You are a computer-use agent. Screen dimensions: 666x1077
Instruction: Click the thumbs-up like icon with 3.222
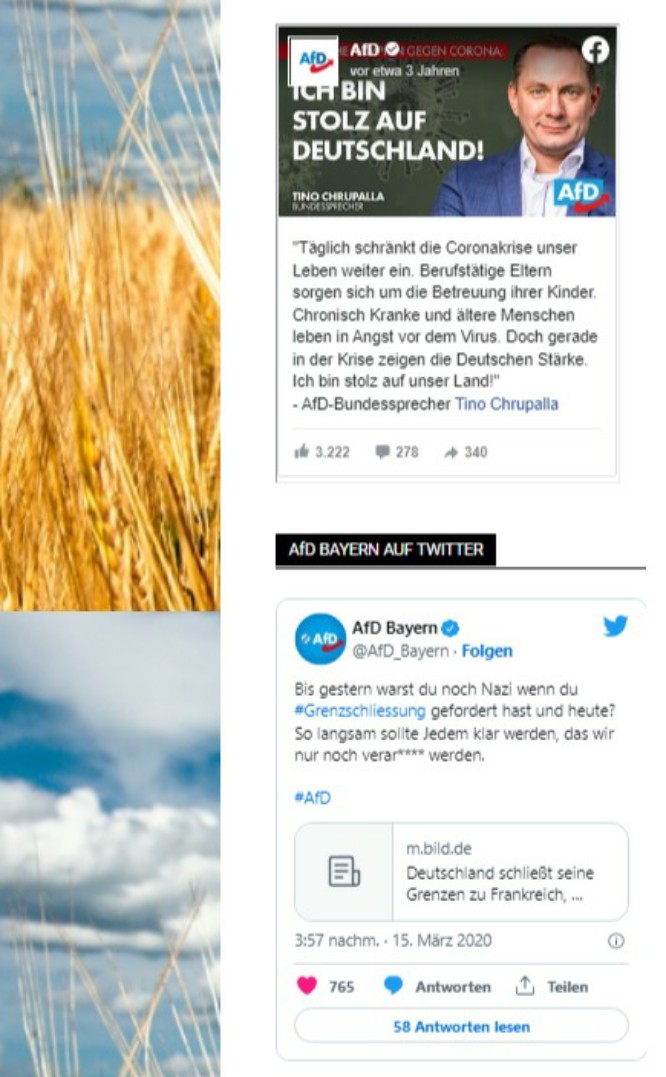point(301,451)
